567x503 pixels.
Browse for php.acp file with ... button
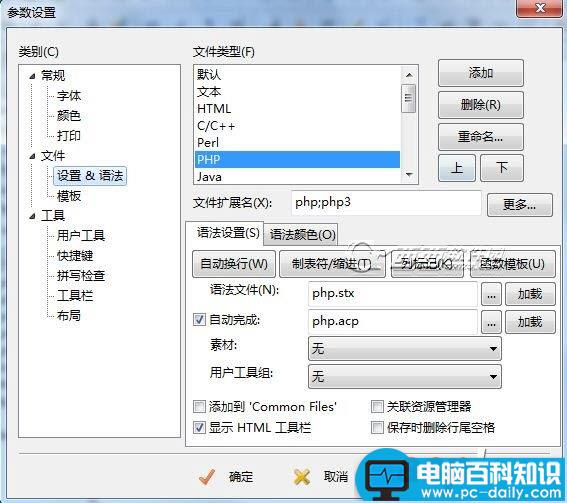[491, 322]
